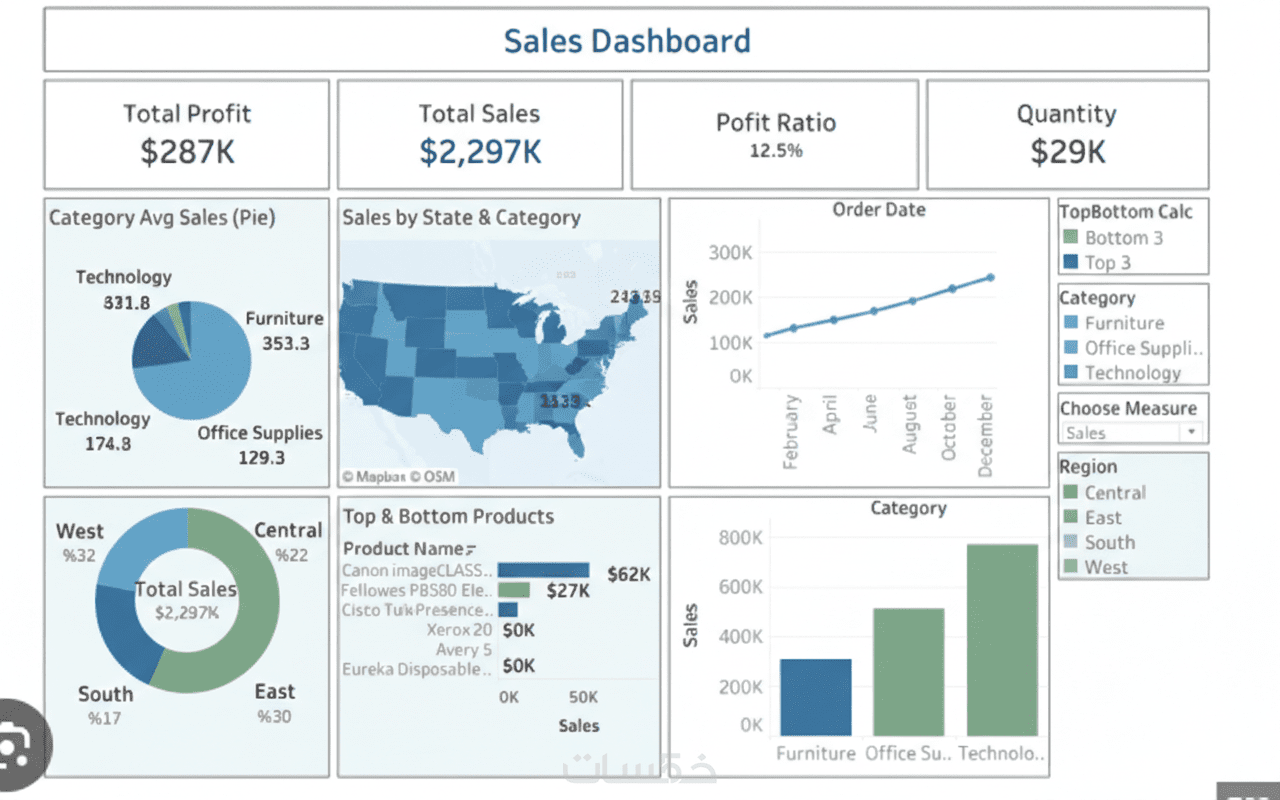Click the $27K bar label
Image resolution: width=1280 pixels, height=800 pixels.
coord(568,591)
